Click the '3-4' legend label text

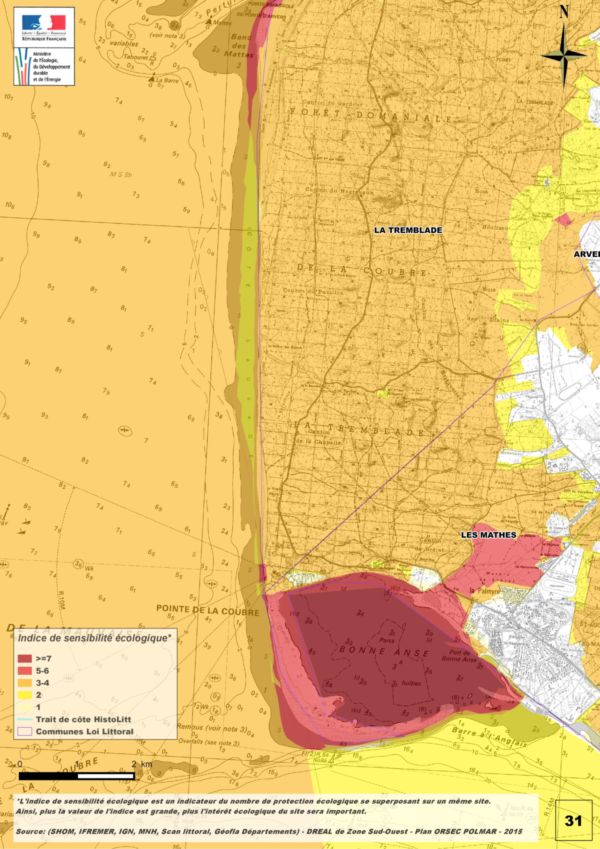tap(42, 683)
